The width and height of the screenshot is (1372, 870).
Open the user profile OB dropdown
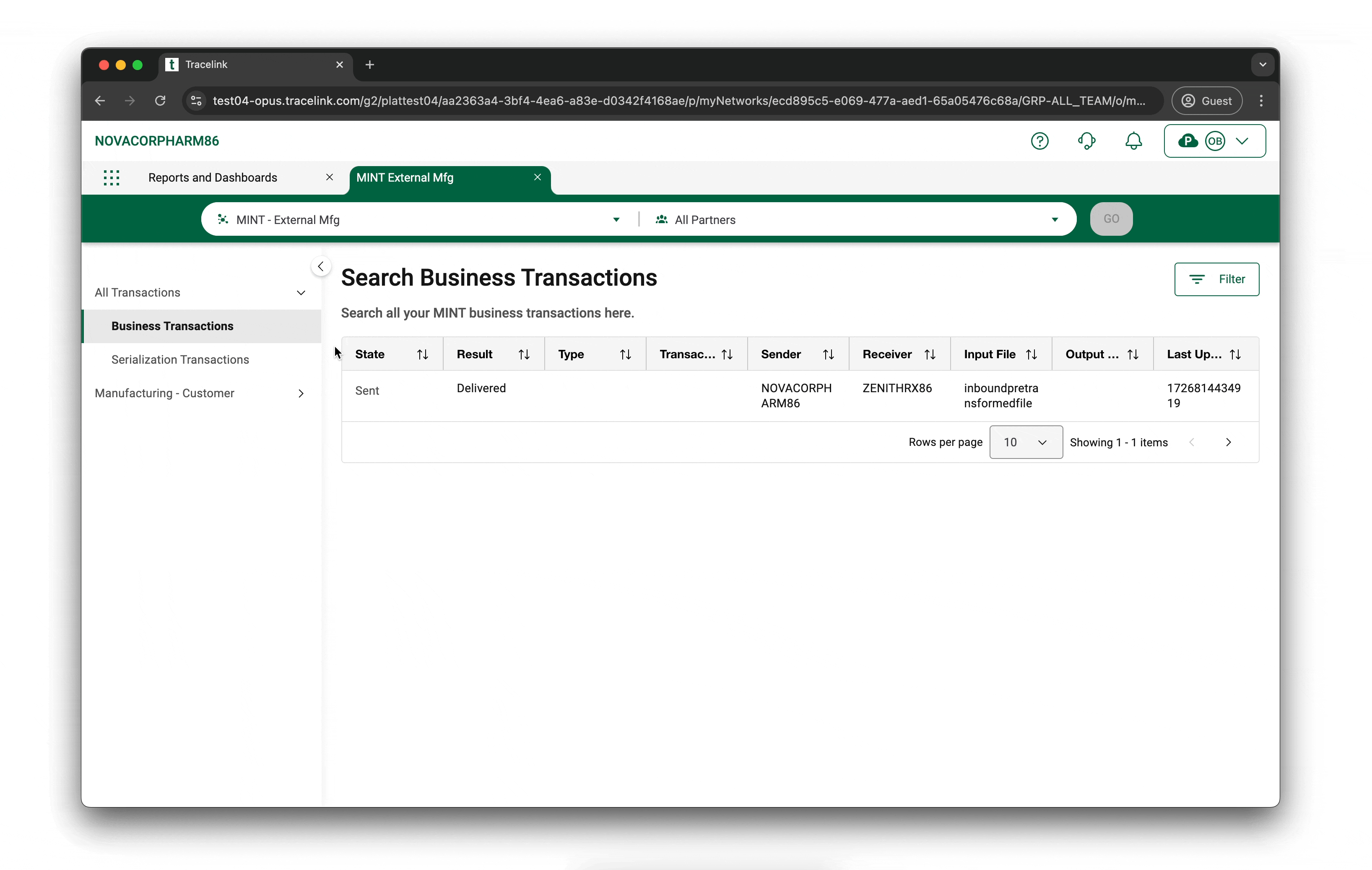(x=1214, y=141)
